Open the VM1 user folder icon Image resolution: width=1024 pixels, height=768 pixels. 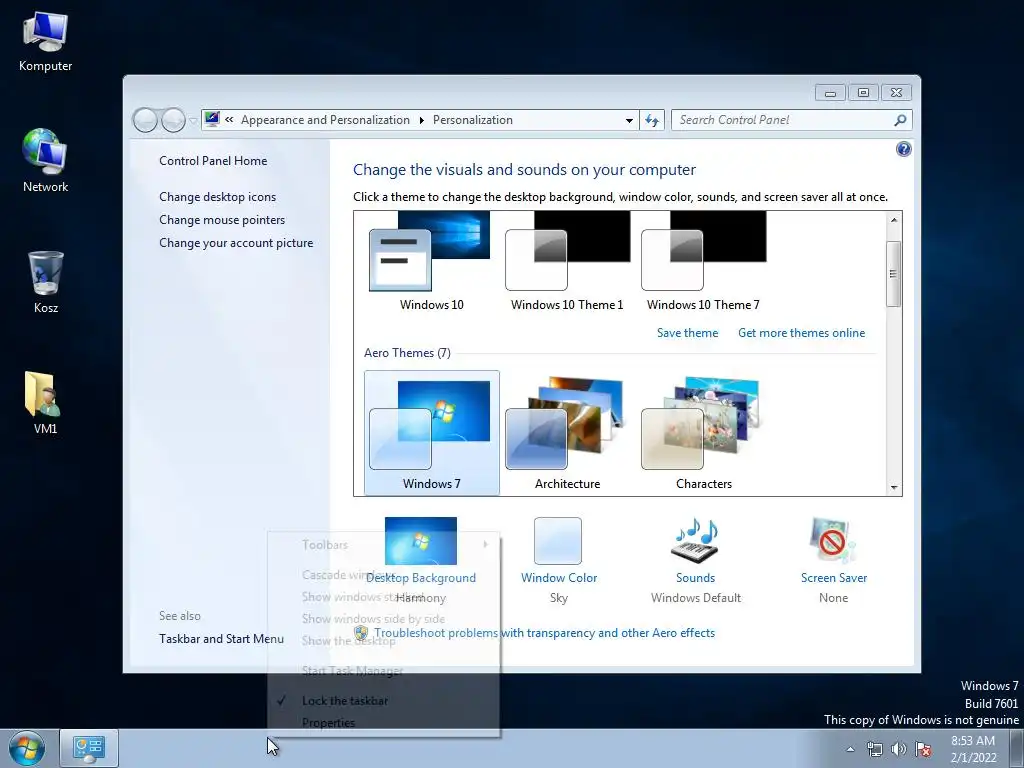pos(45,402)
